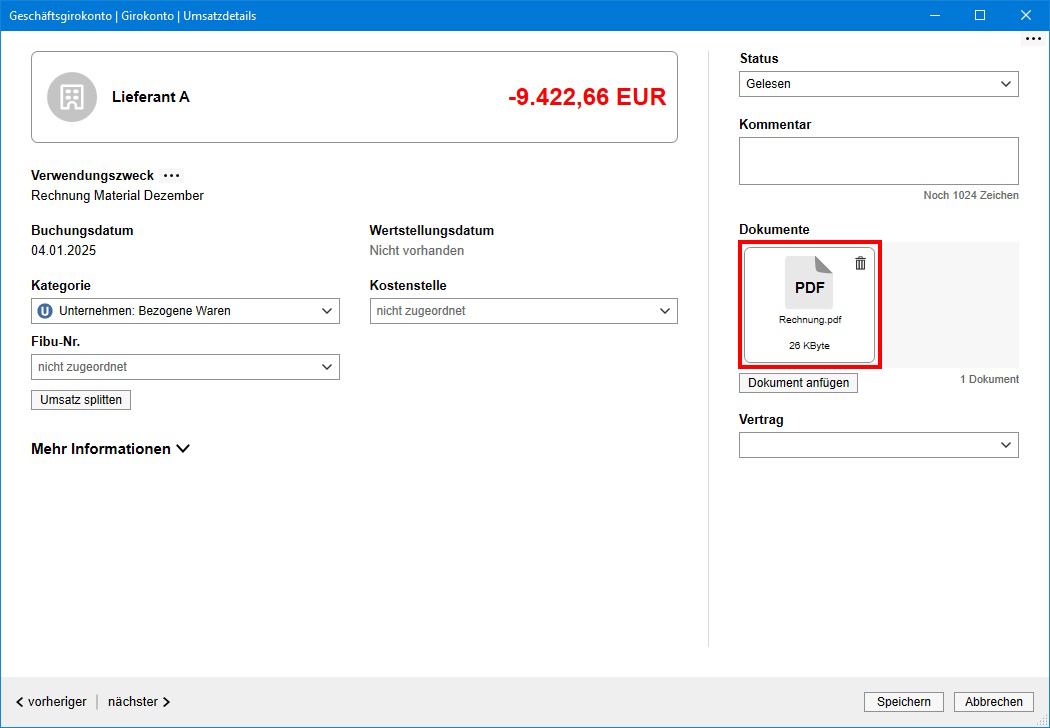The image size is (1050, 728).
Task: Open the Vertrag dropdown
Action: tap(879, 445)
